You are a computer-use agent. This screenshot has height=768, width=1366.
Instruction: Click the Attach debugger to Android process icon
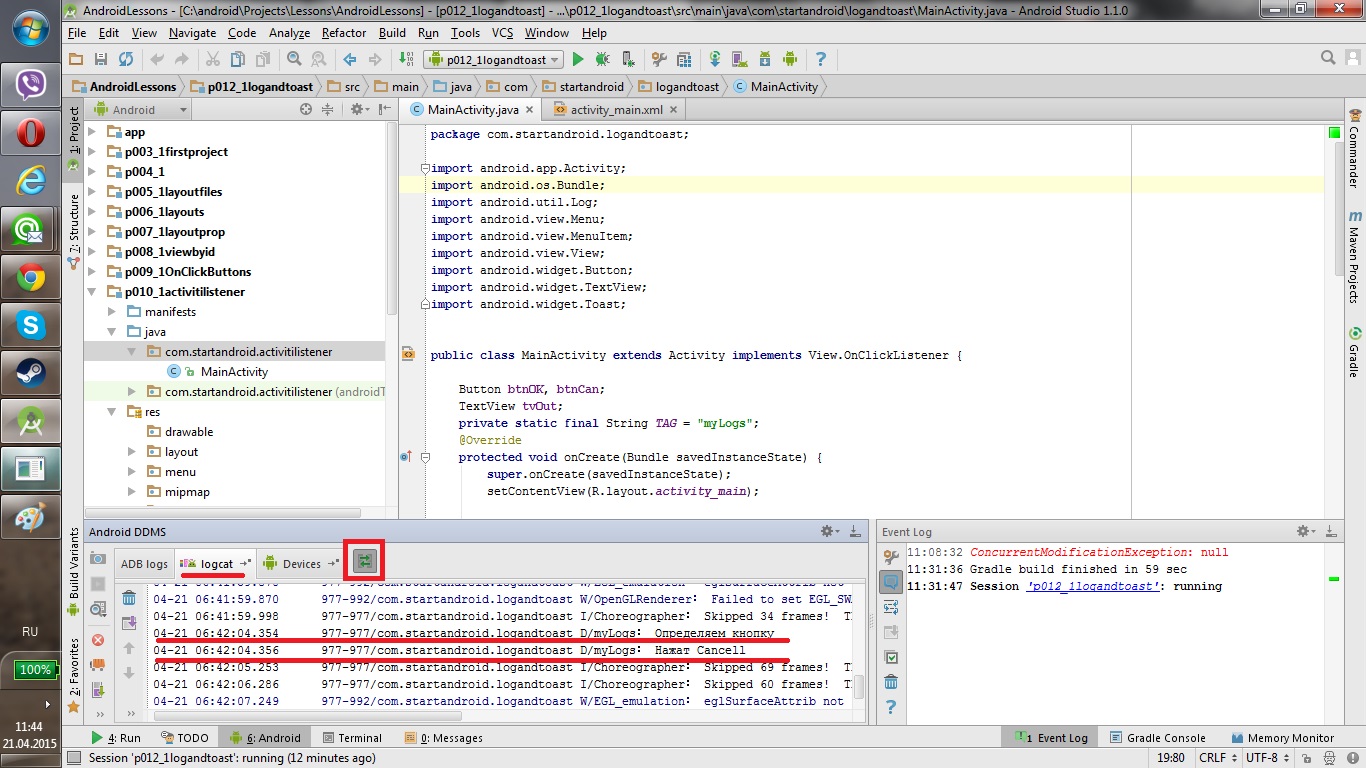tap(627, 60)
